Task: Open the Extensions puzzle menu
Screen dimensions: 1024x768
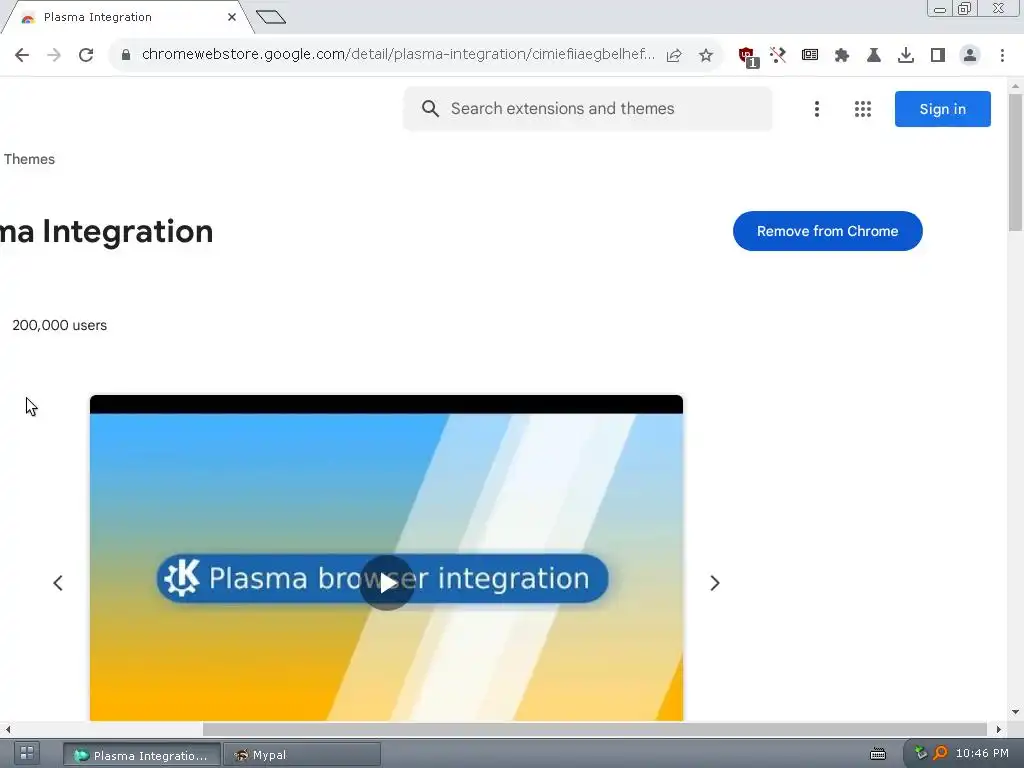Action: tap(841, 55)
